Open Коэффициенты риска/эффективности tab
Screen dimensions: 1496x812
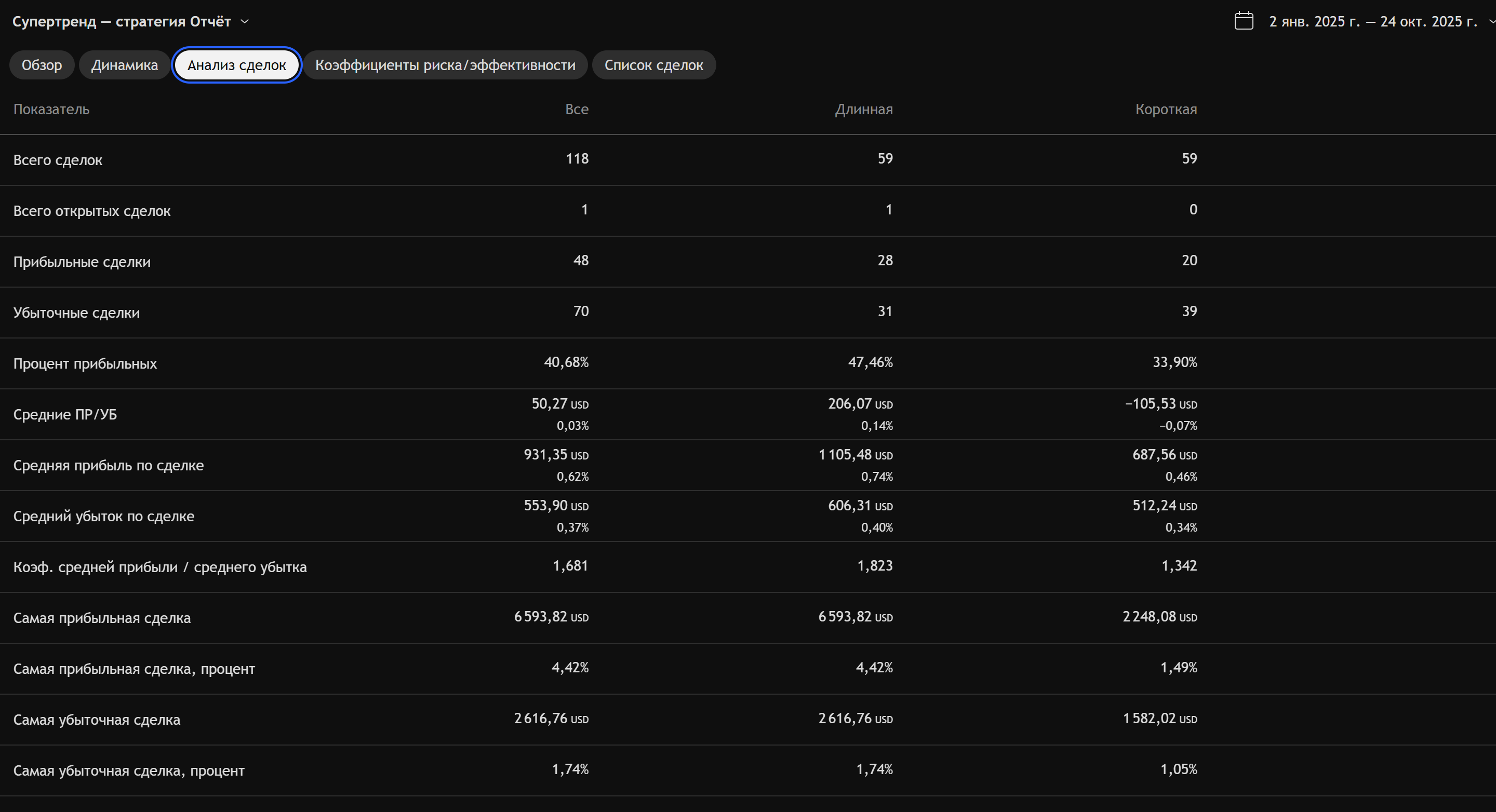pos(445,65)
